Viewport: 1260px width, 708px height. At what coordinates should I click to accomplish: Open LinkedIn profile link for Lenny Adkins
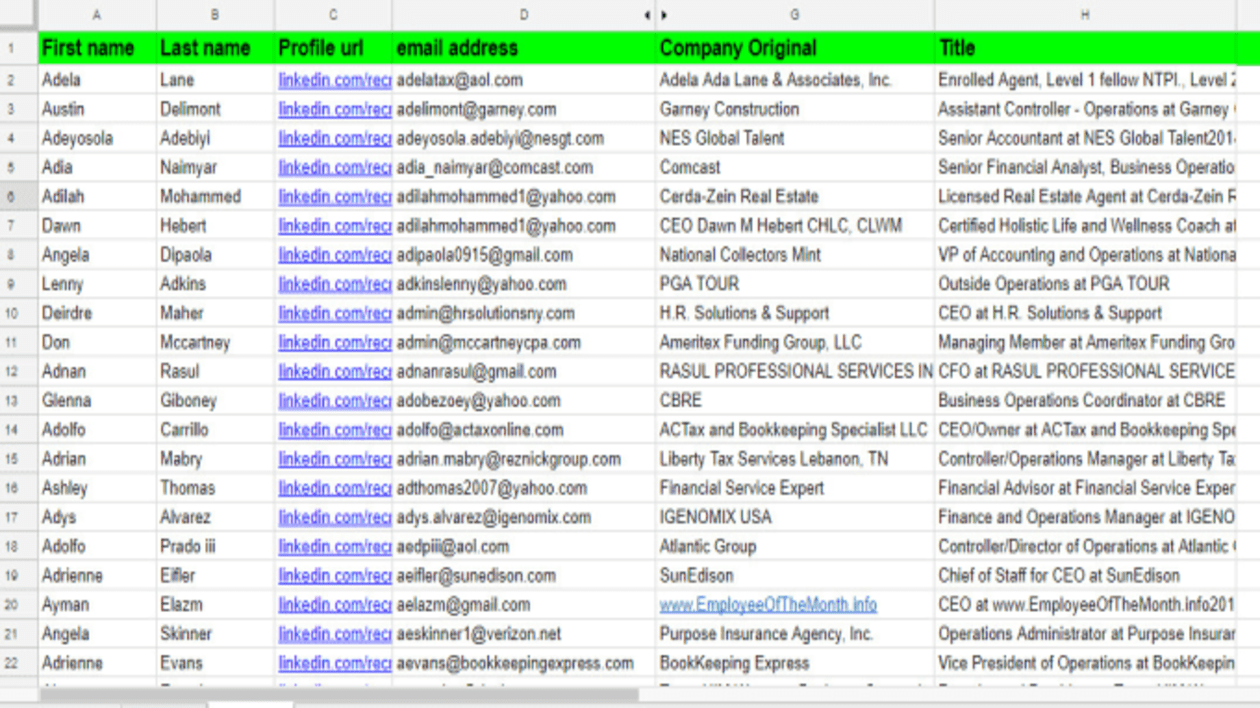335,284
